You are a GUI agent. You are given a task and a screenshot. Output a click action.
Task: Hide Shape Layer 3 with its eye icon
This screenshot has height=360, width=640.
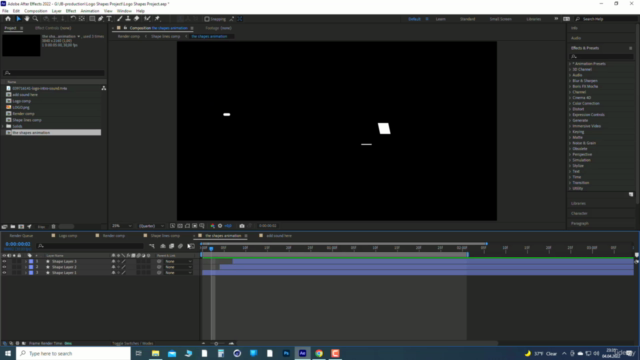(4, 261)
